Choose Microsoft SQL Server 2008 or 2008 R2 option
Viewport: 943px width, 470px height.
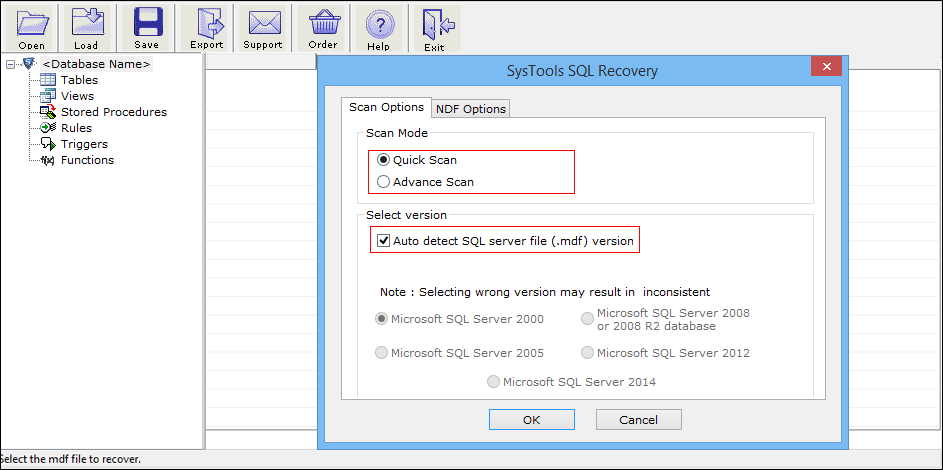588,319
